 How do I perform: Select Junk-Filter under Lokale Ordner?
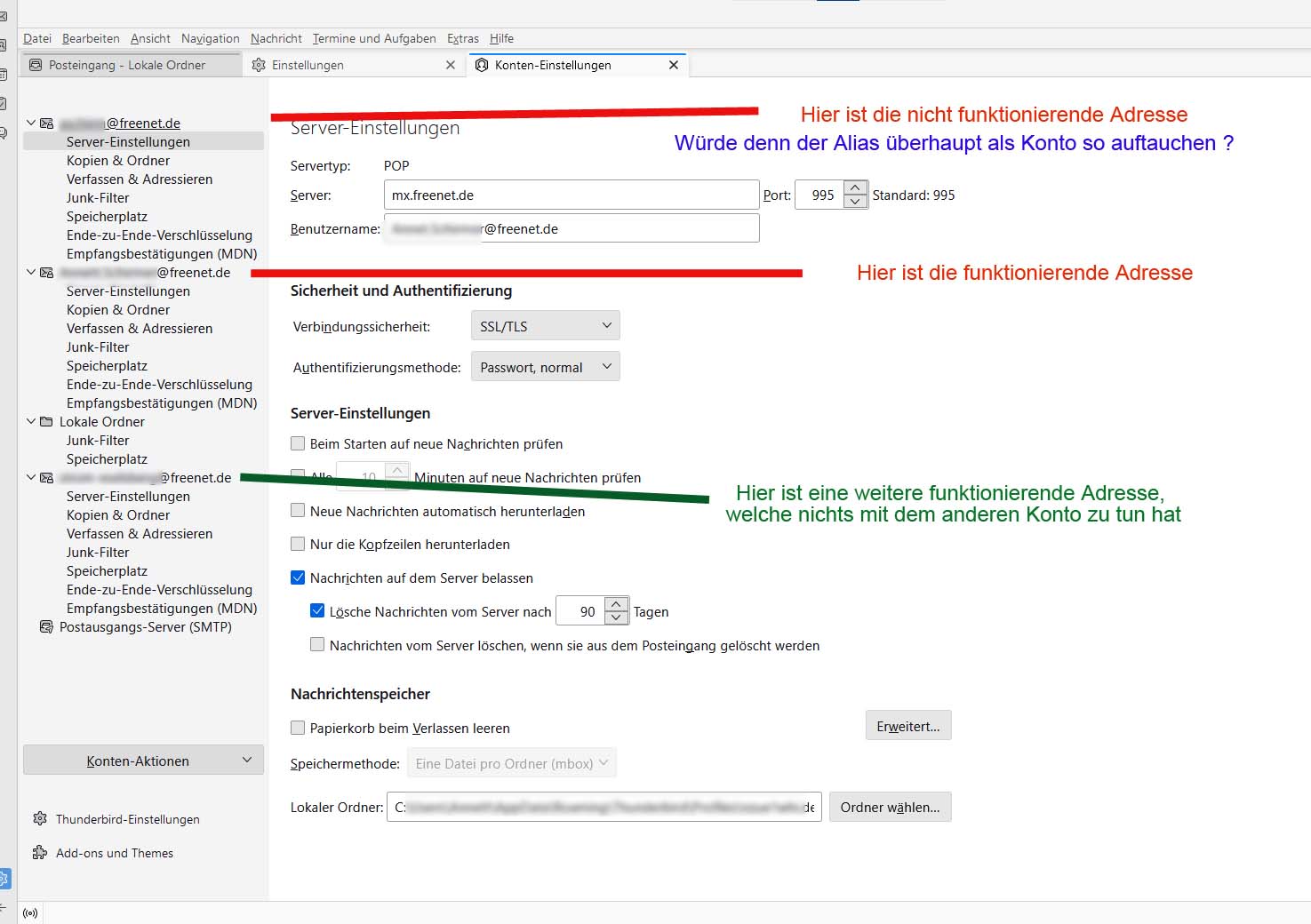98,441
